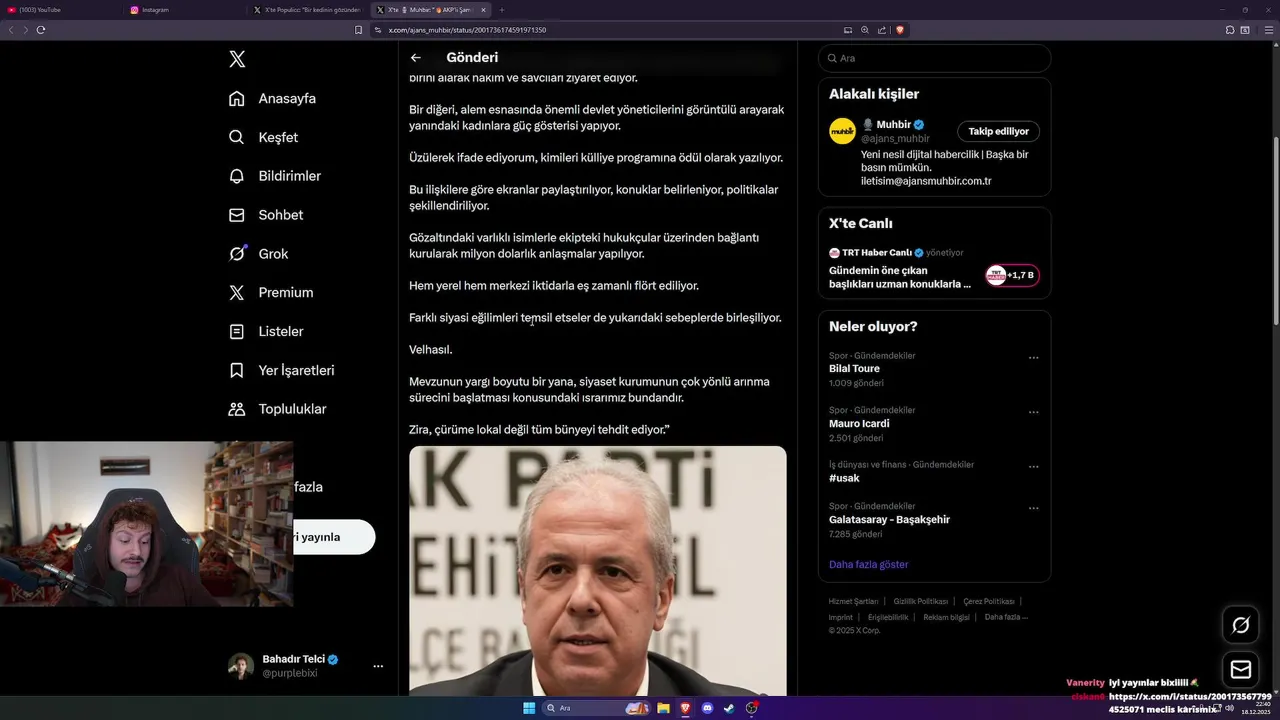Click OBS icon on taskbar
Viewport: 1280px width, 720px height.
coord(751,708)
